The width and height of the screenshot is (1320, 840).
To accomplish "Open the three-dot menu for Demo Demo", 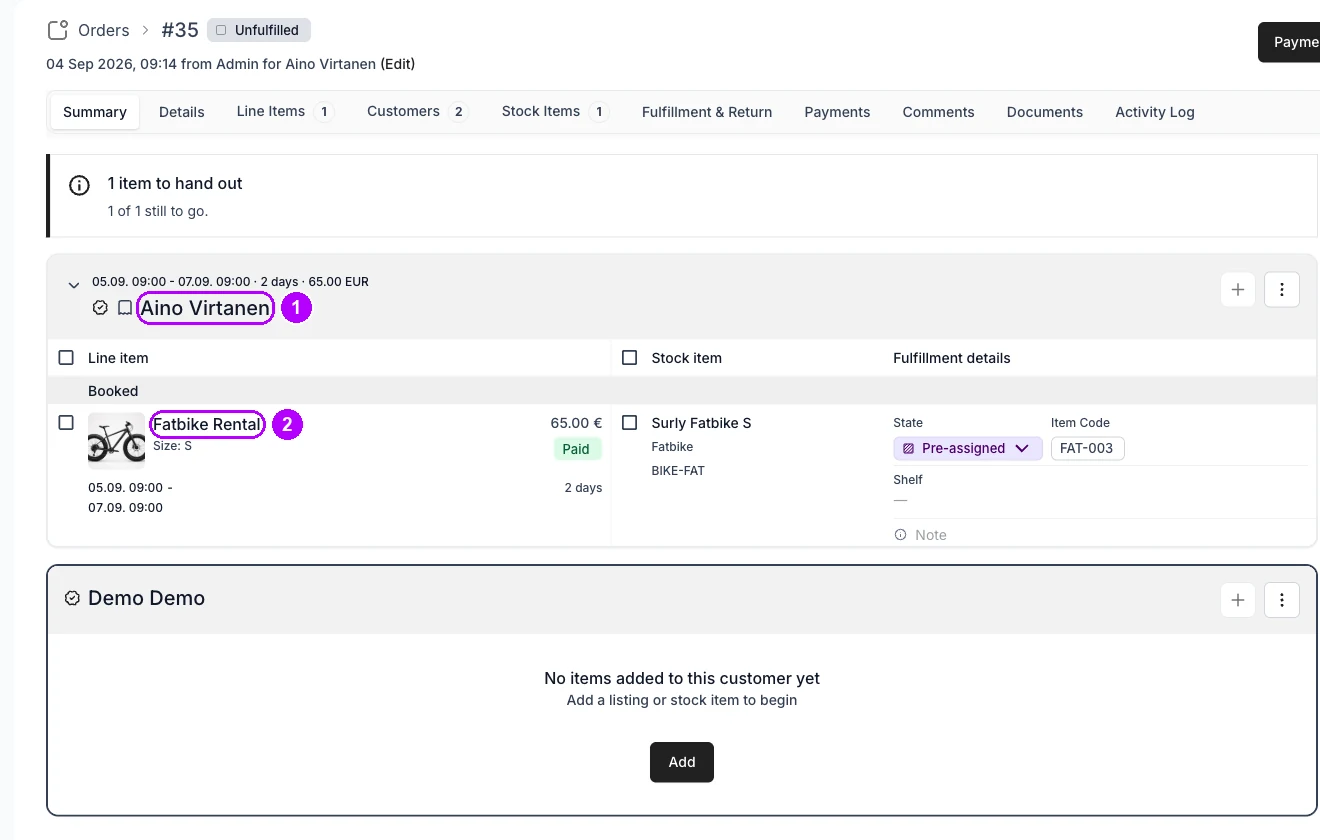I will [1282, 600].
